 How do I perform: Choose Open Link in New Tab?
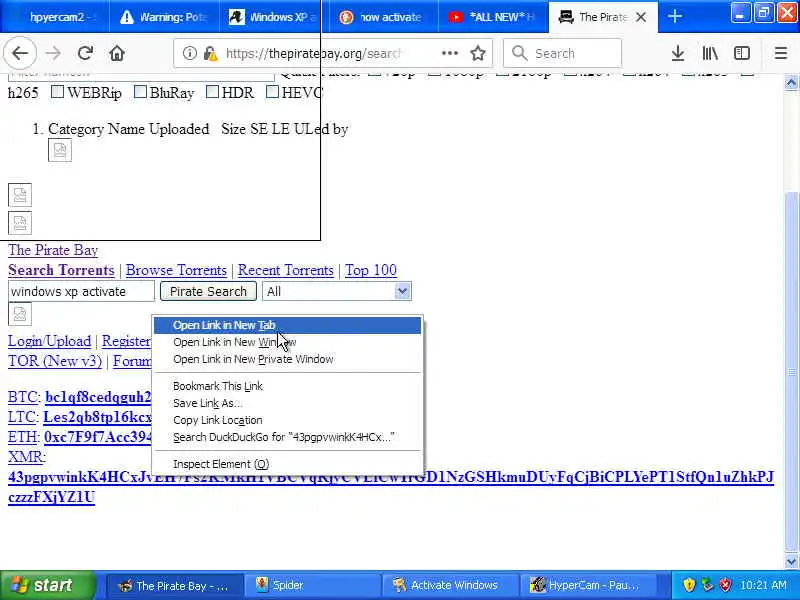click(x=287, y=325)
